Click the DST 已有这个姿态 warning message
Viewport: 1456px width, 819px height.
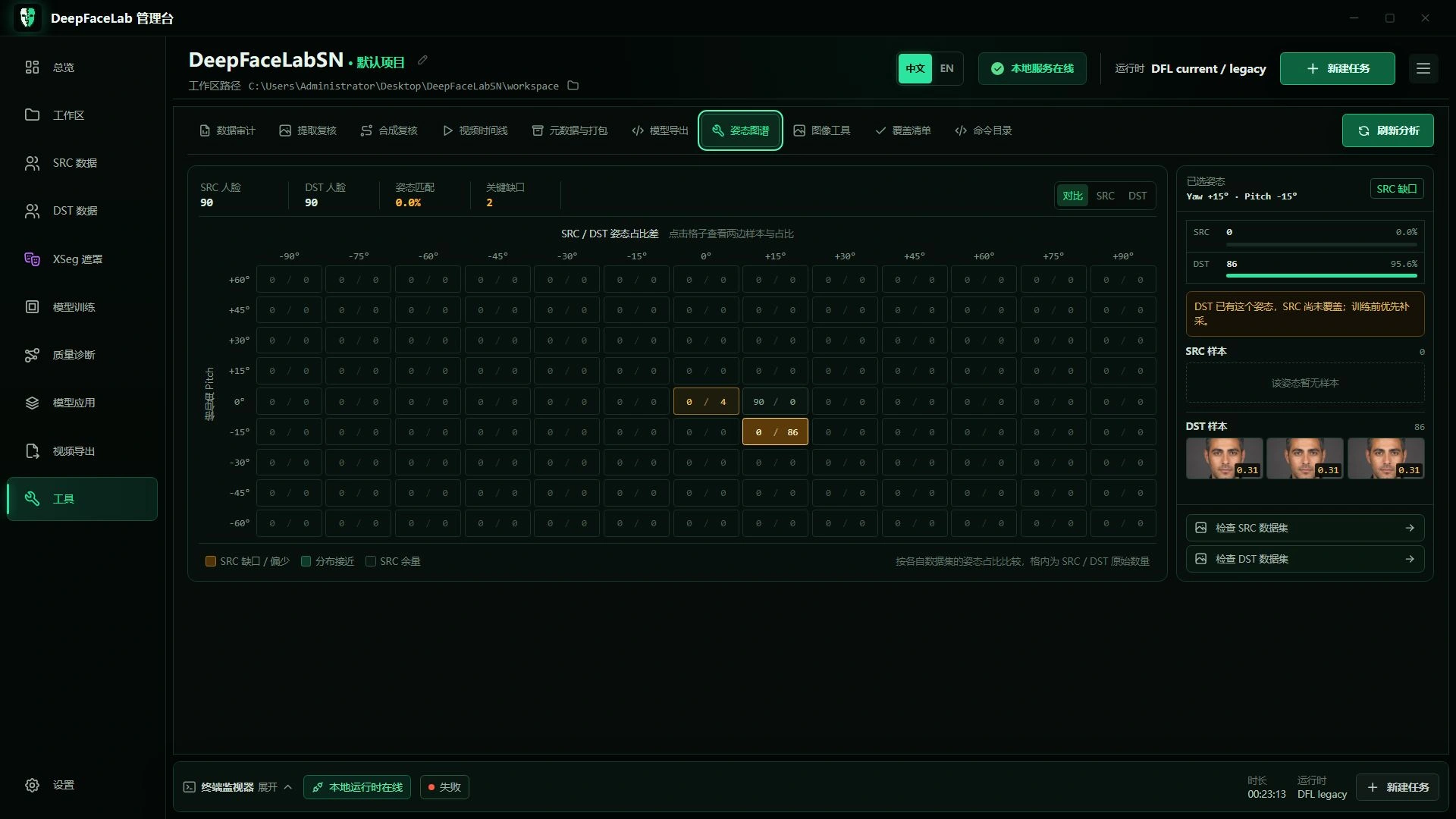[1304, 314]
